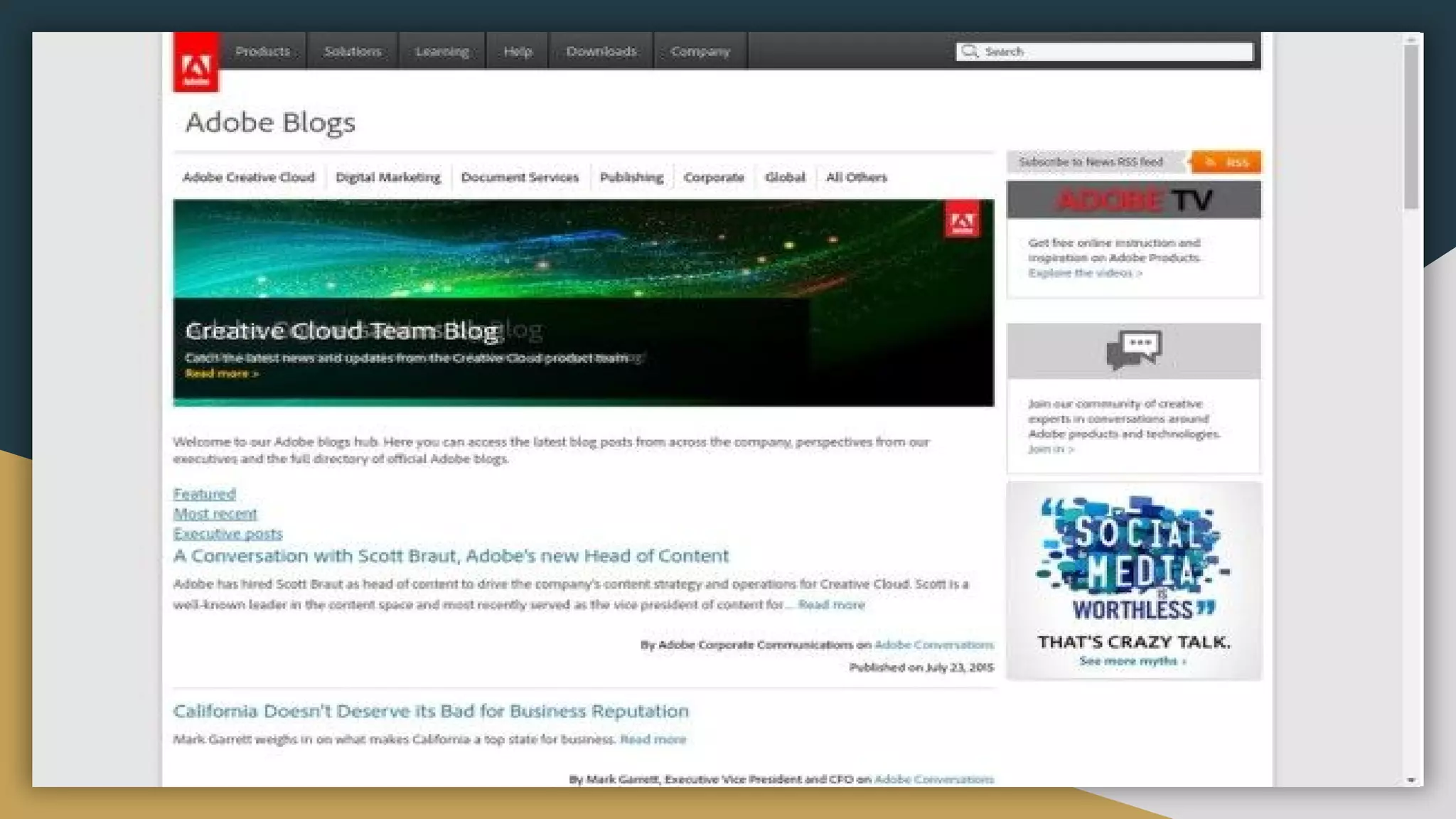Open the Adobe TV banner
Screen dimensions: 1456x819
click(x=1133, y=200)
